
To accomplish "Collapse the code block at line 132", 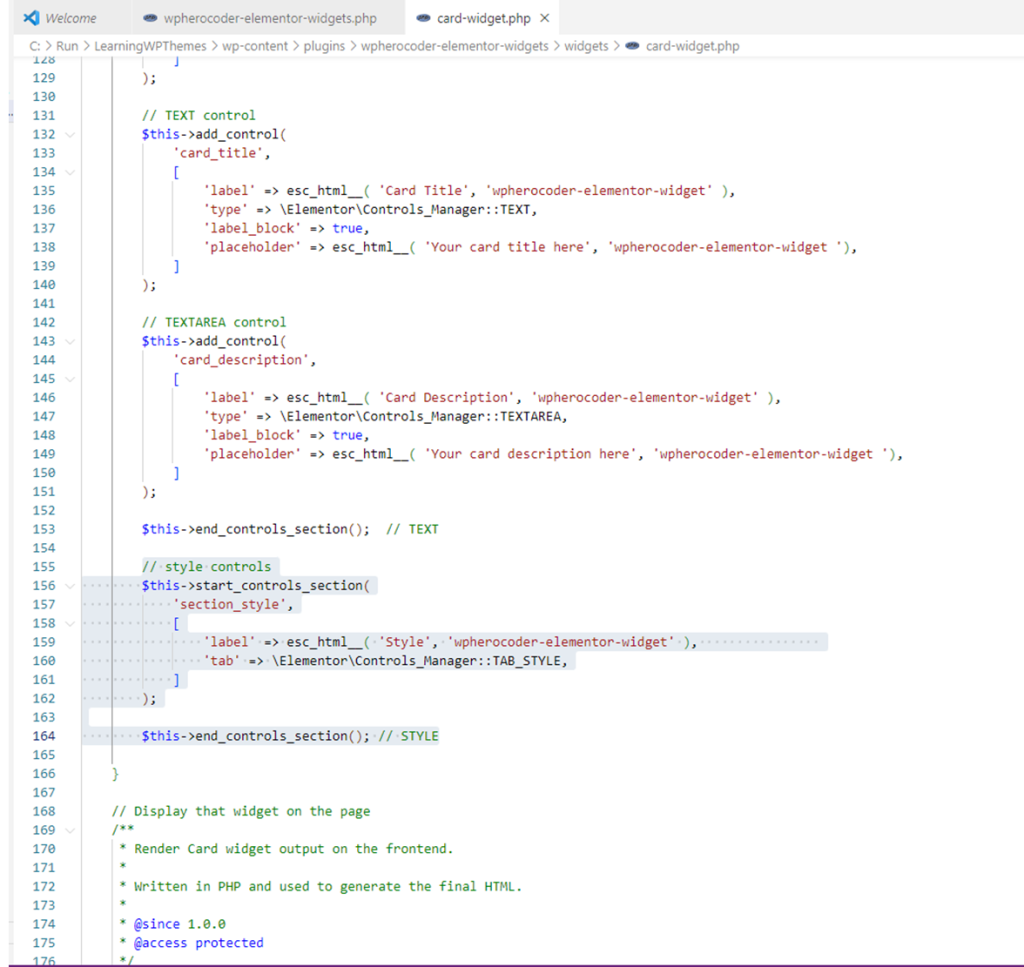I will [x=70, y=134].
